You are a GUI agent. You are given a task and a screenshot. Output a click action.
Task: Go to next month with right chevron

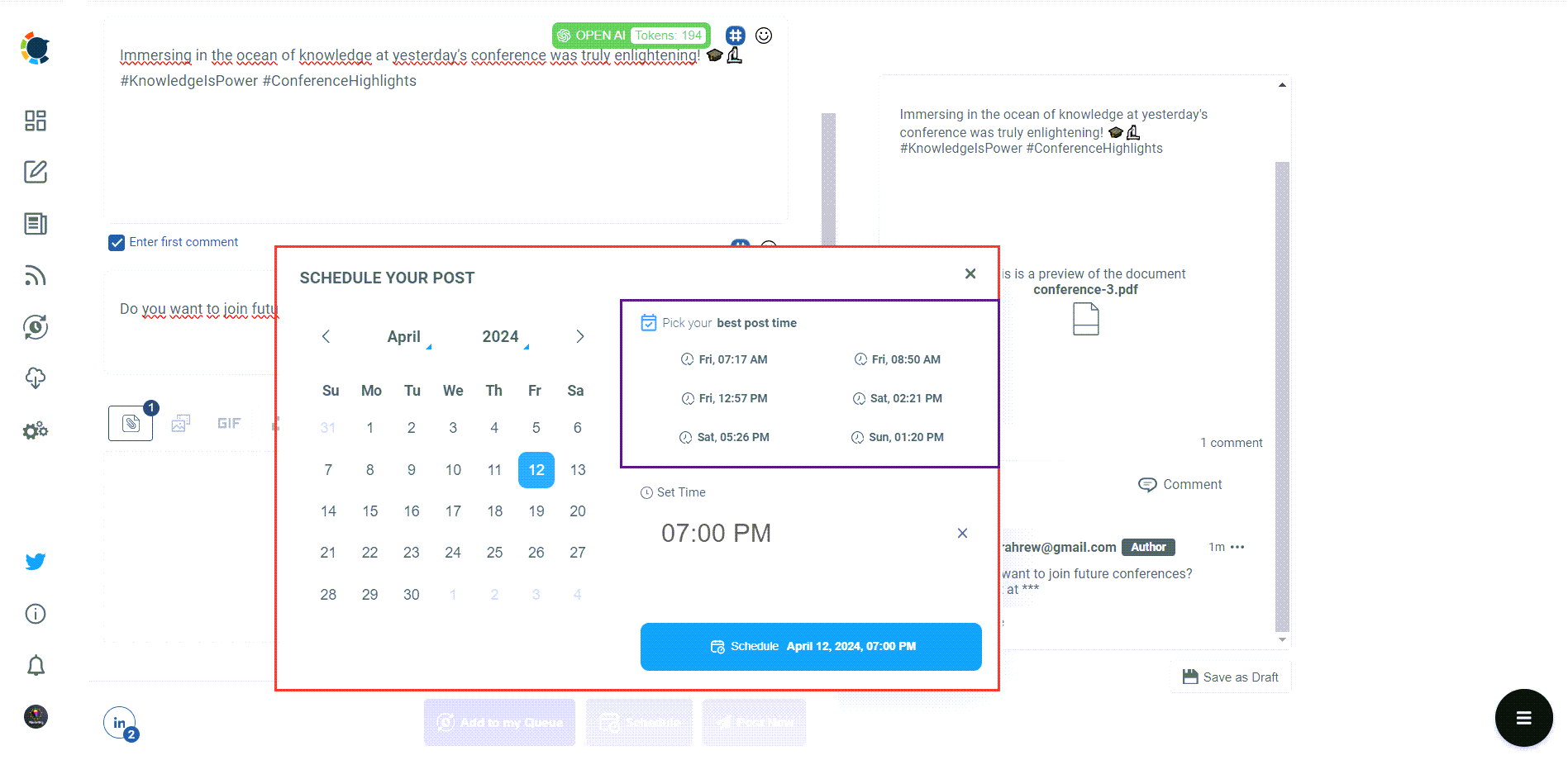click(579, 336)
